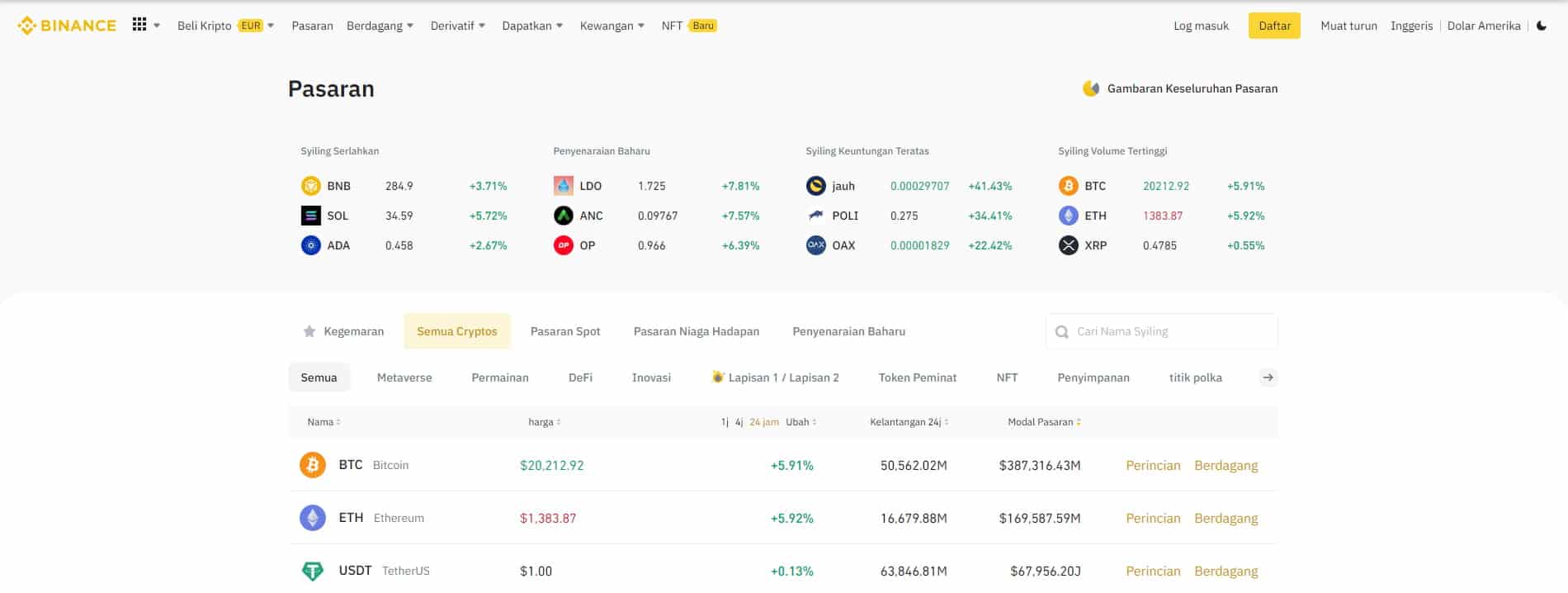Viewport: 1568px width, 593px height.
Task: Switch to the Pasaran Spot tab
Action: [x=565, y=331]
